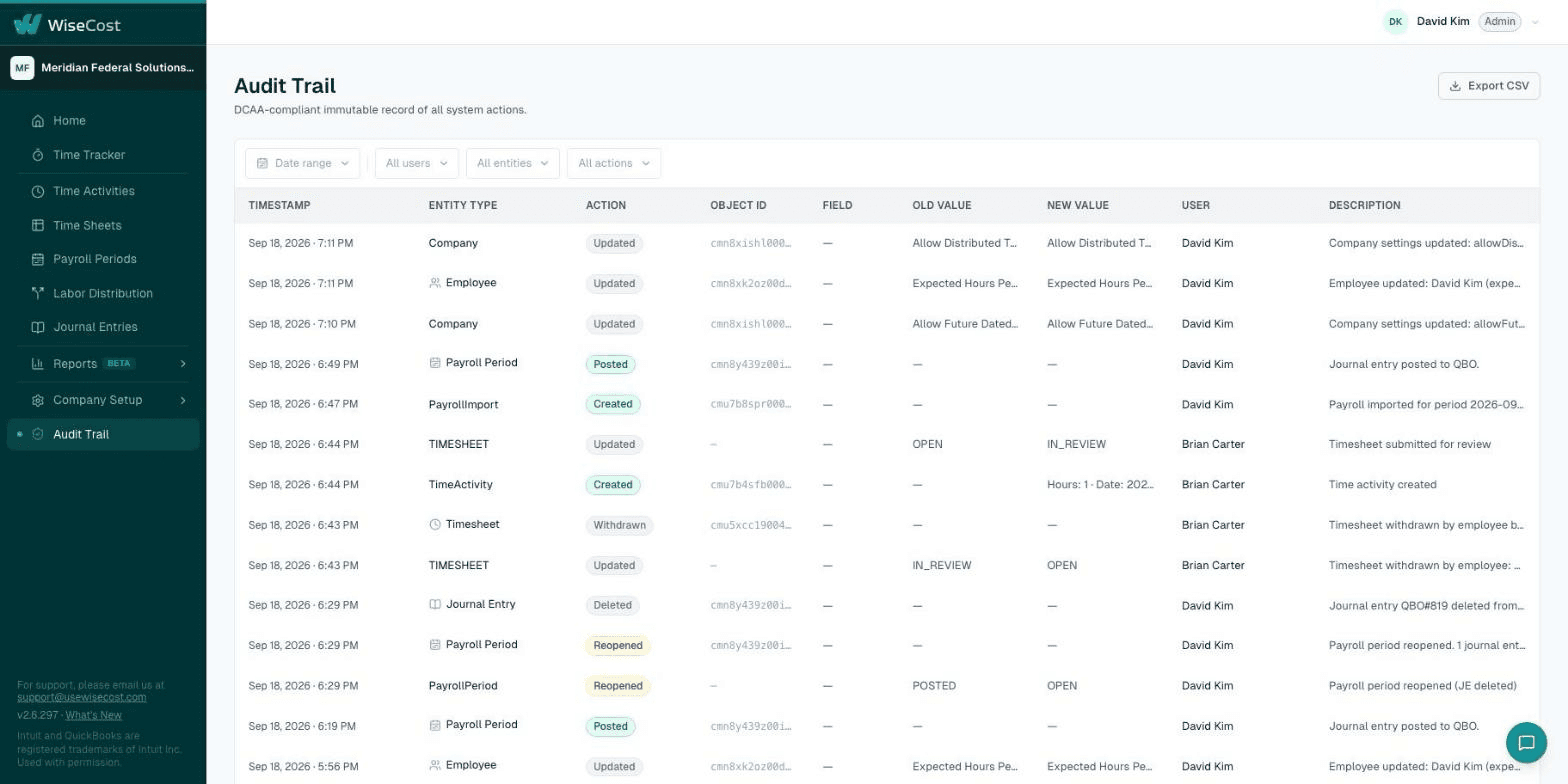Export audit trail as CSV
Image resolution: width=1568 pixels, height=784 pixels.
pos(1489,86)
